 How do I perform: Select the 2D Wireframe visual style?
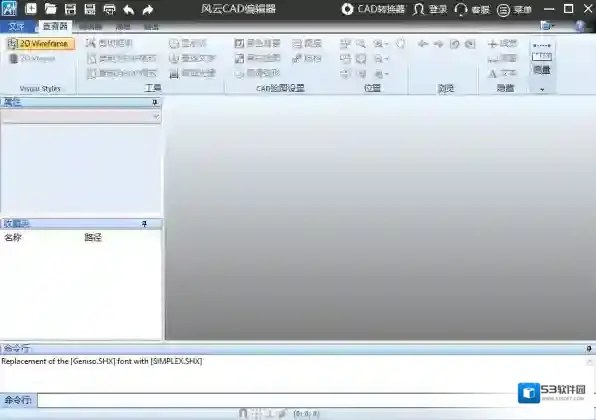coord(40,44)
